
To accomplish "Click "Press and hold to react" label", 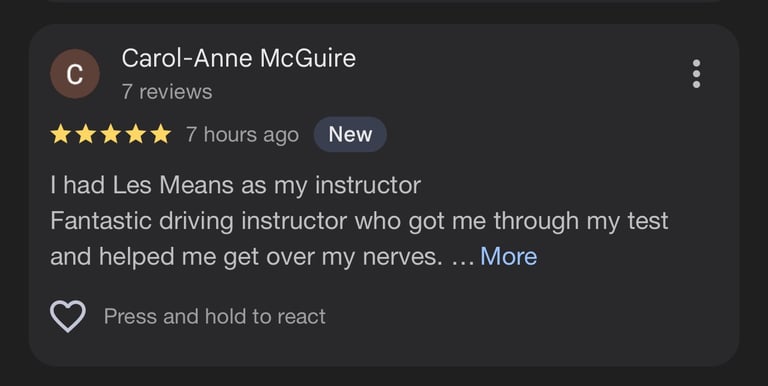I will 215,316.
